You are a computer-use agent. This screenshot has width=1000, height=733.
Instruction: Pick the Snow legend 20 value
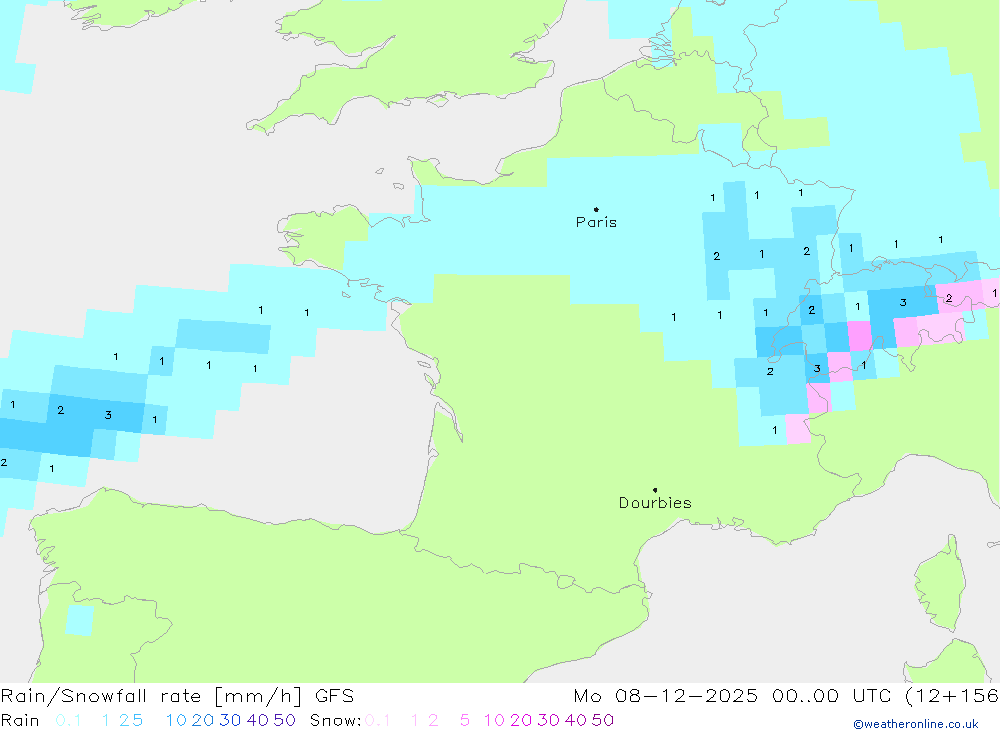[x=521, y=720]
